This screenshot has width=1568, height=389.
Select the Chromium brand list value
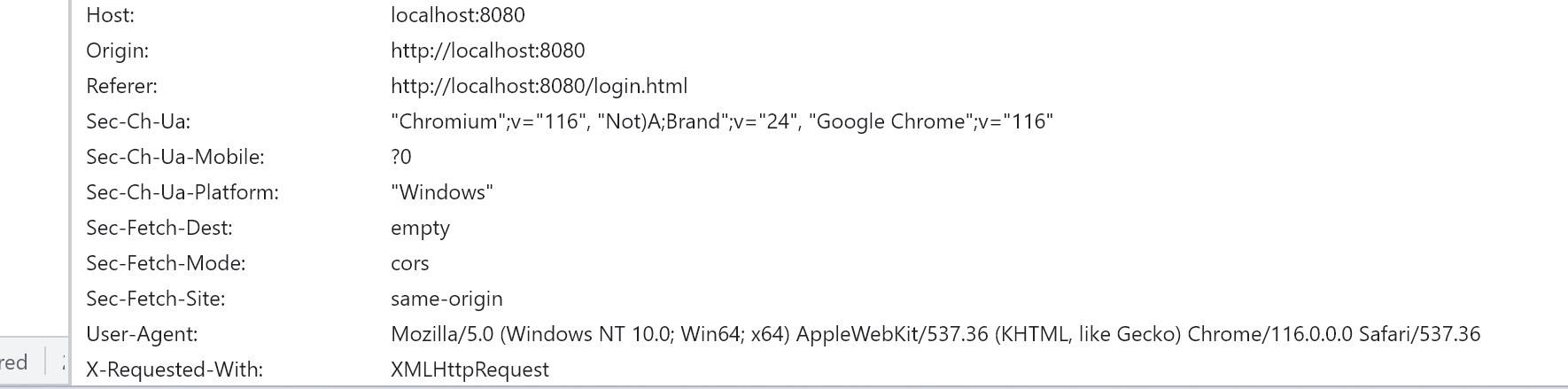[721, 121]
